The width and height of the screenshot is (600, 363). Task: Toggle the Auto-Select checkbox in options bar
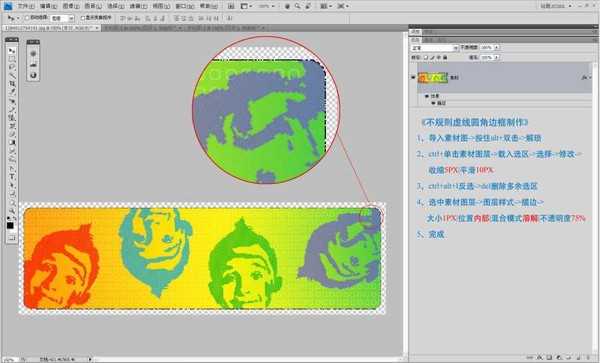(x=27, y=18)
